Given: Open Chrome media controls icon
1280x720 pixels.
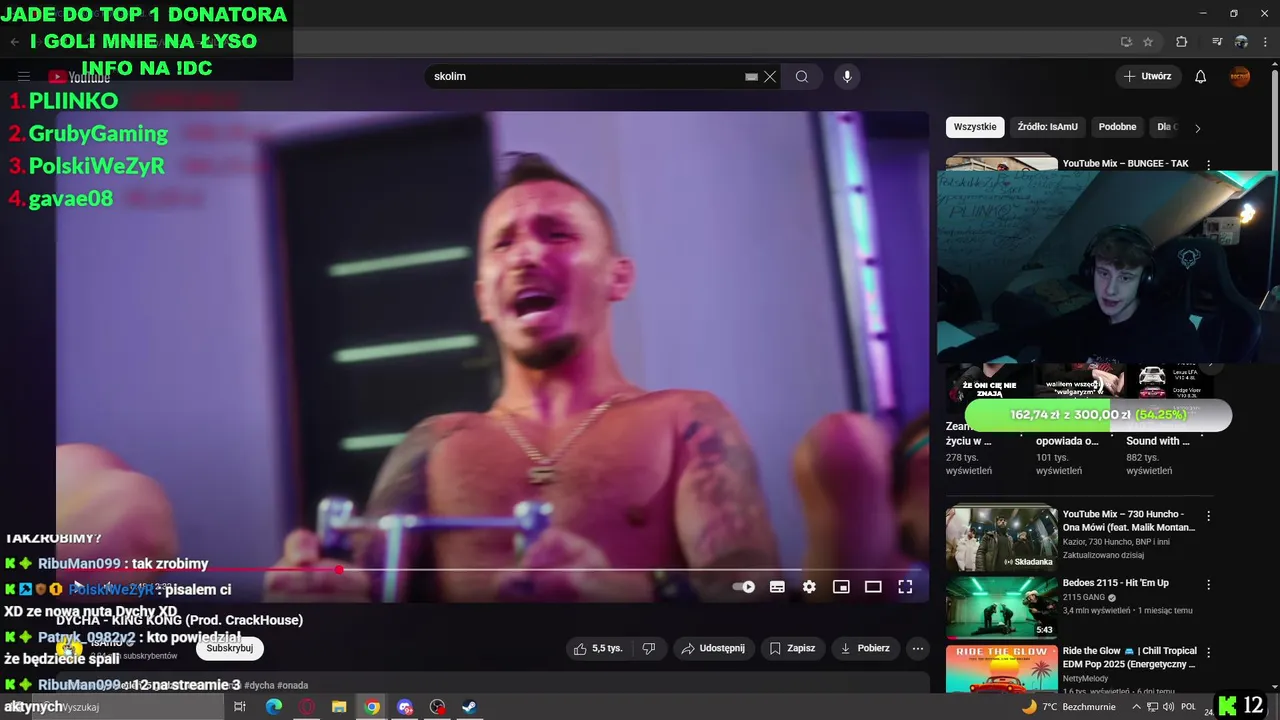Looking at the screenshot, I should tap(1217, 42).
